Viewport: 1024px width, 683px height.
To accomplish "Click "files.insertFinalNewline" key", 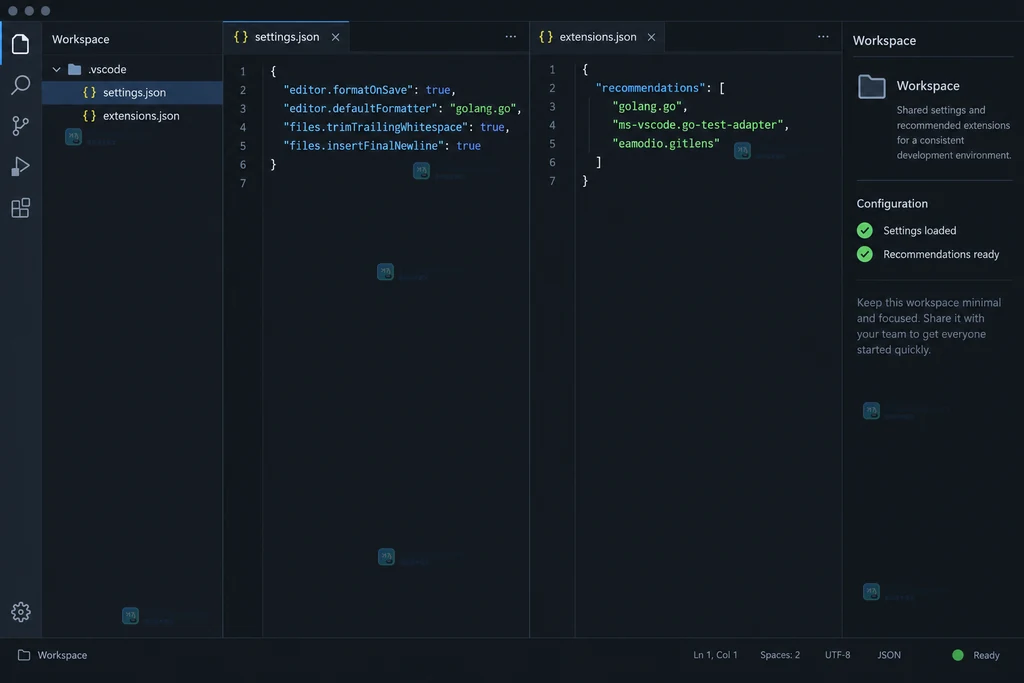I will click(364, 146).
